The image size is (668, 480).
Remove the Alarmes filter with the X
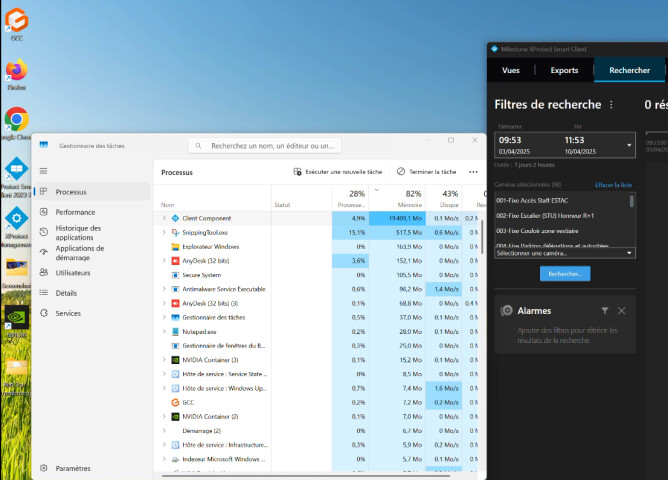621,311
